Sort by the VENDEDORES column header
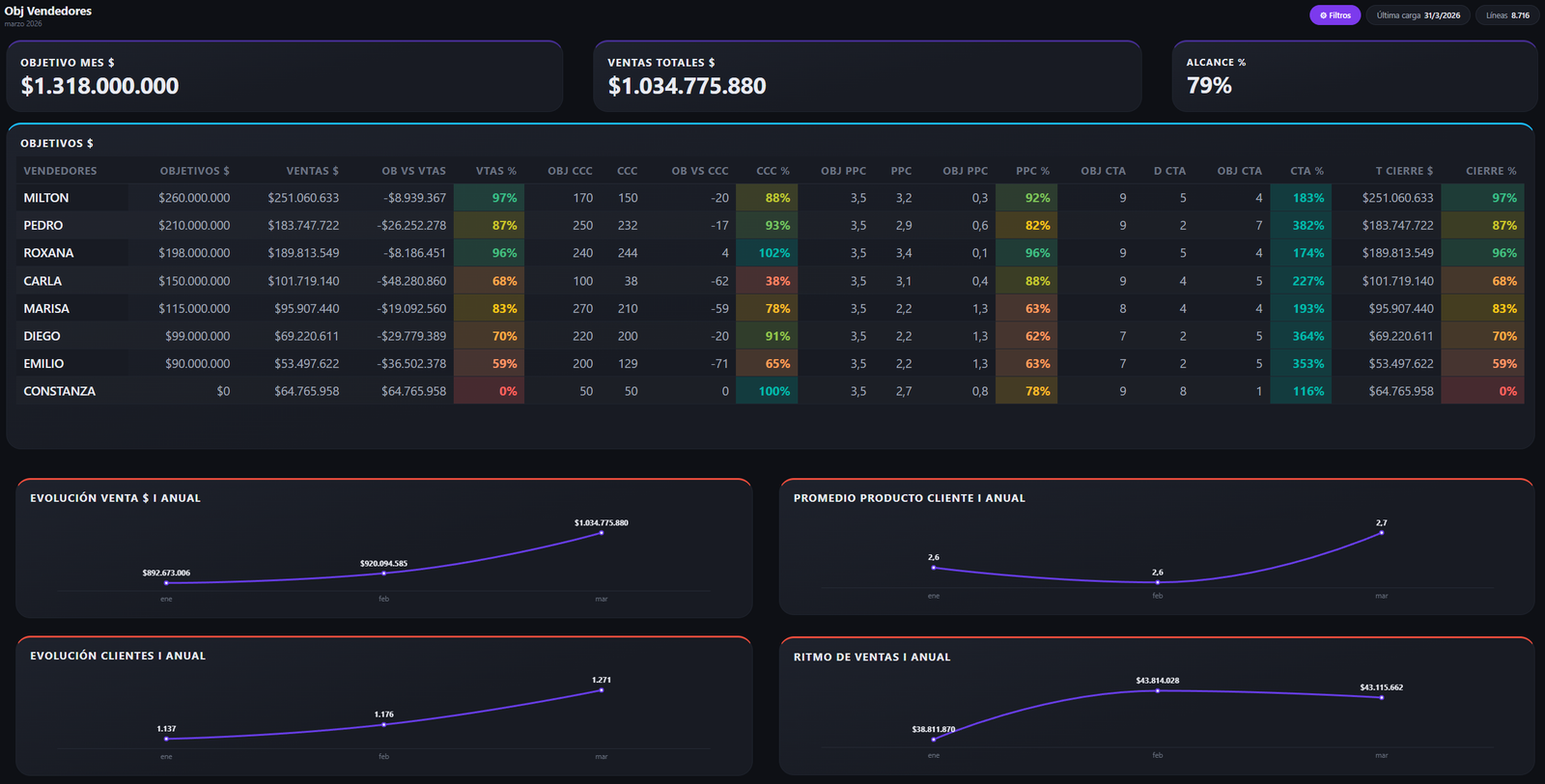Screen dimensions: 1545x784 [x=60, y=171]
